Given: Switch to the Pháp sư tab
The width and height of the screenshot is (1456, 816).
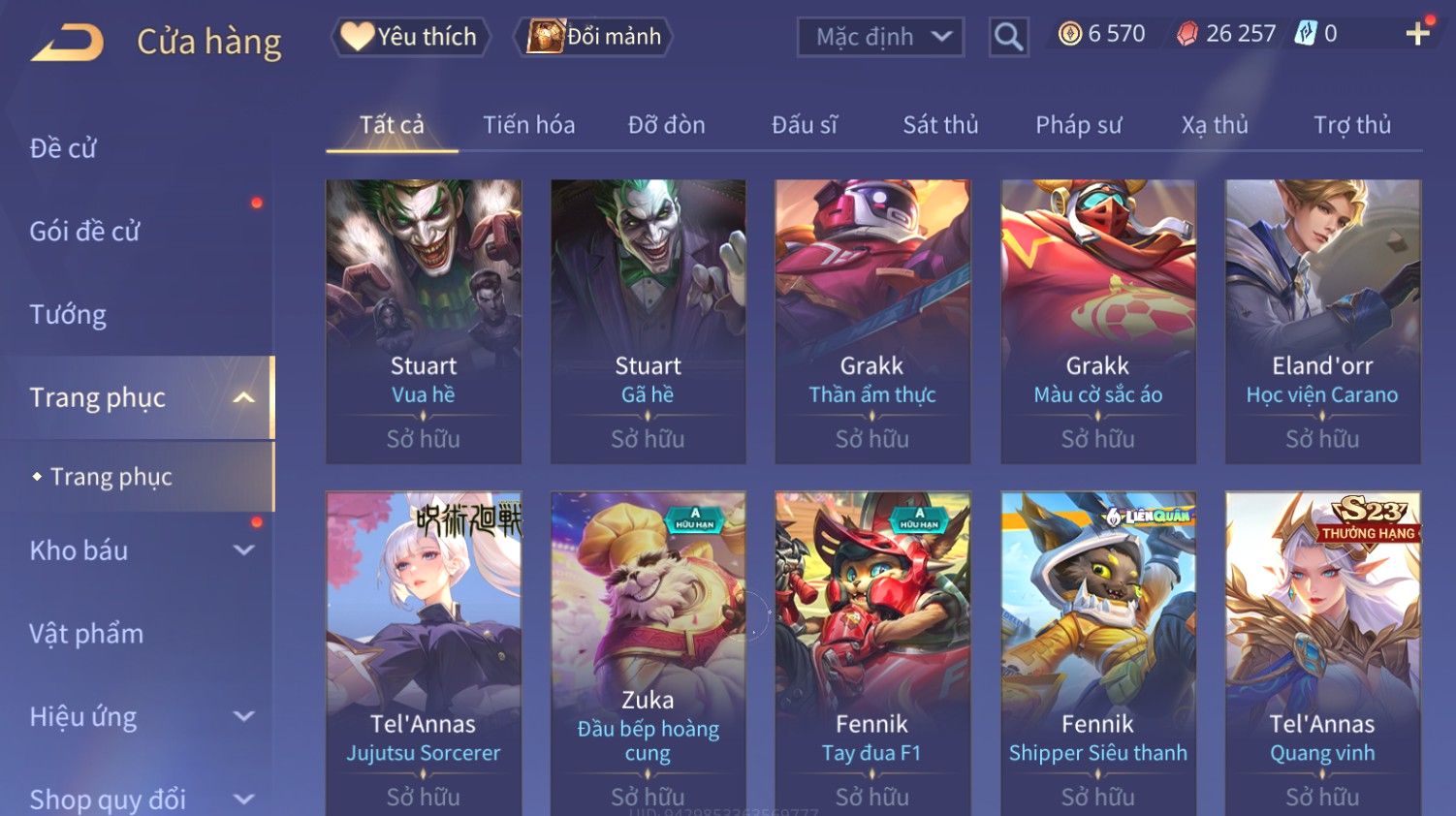Looking at the screenshot, I should click(x=1078, y=125).
